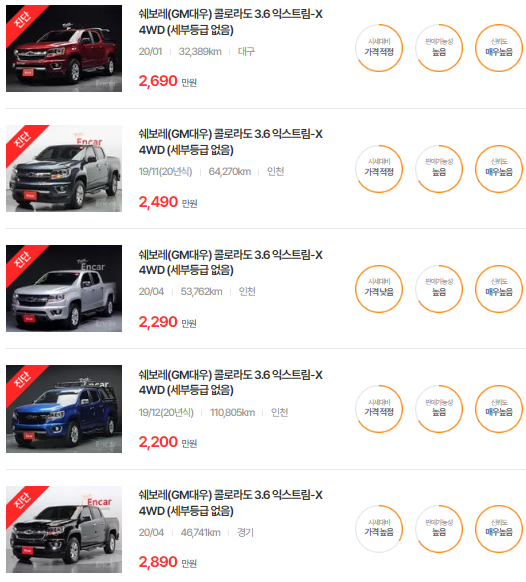This screenshot has height=582, width=526.
Task: Open the dark gray Colorado pickup photo
Action: tap(64, 169)
